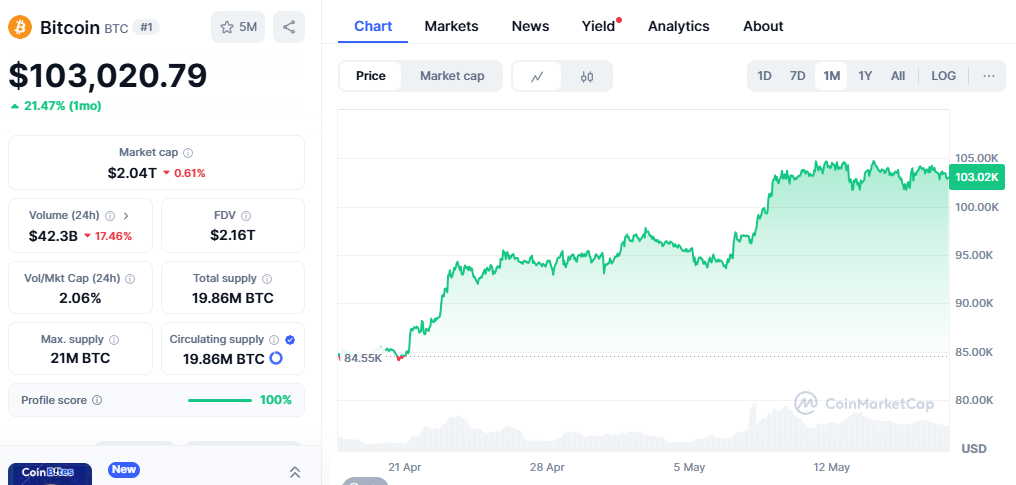The image size is (1016, 485).
Task: Toggle LOG scale on chart
Action: tap(943, 76)
